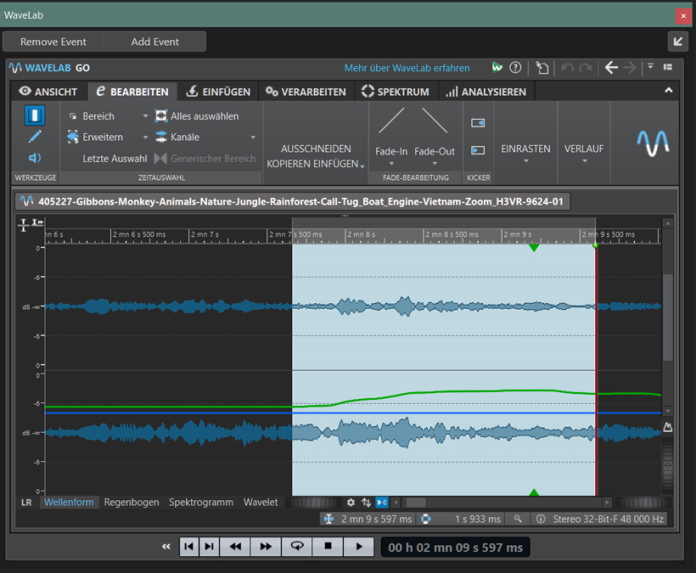Click the list layout icon
Screen dimensions: 696x573
tap(668, 67)
